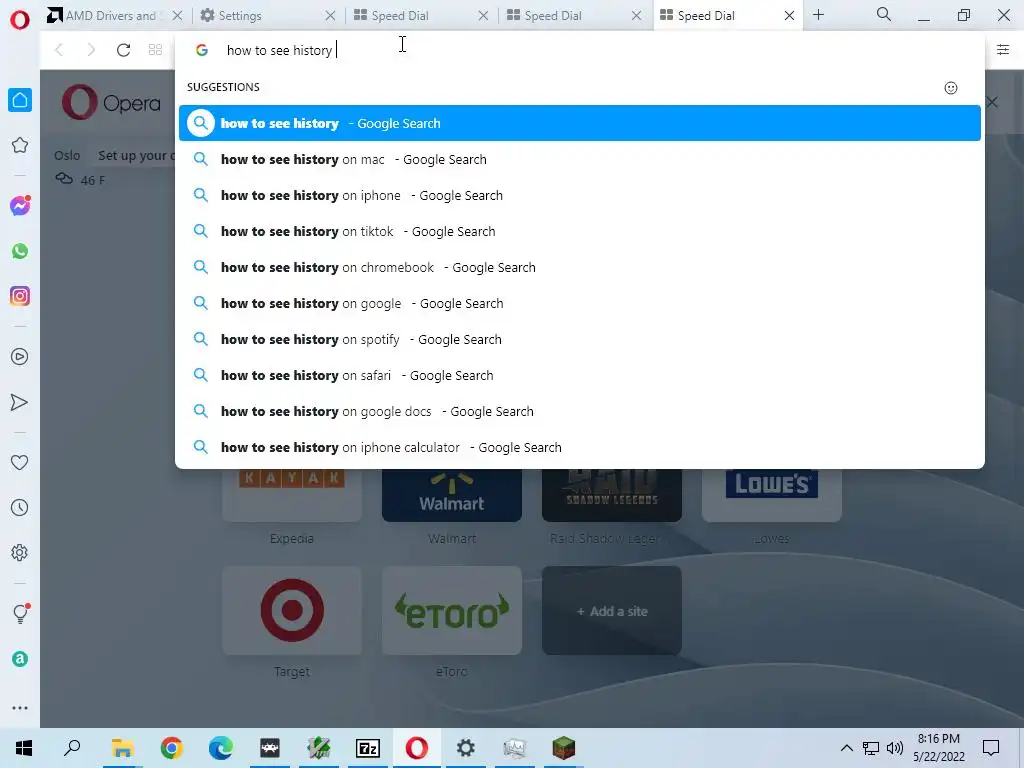
Task: Choose 'how to see history on mac' suggestion
Action: point(580,159)
